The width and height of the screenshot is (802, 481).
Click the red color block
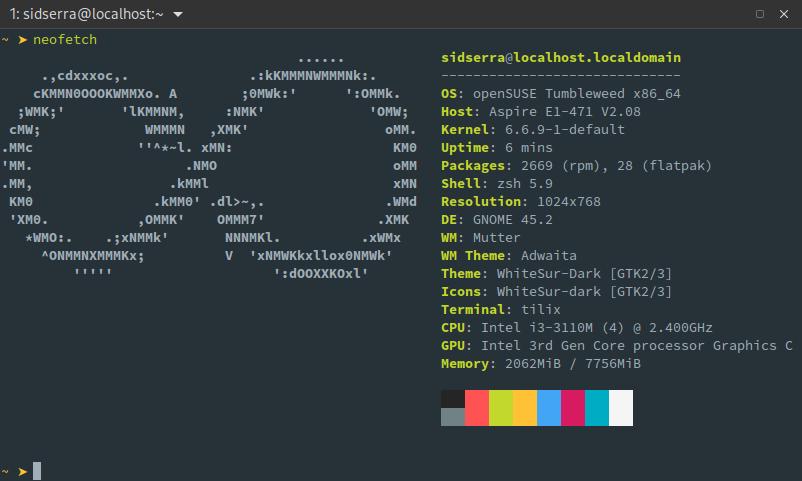tap(477, 408)
